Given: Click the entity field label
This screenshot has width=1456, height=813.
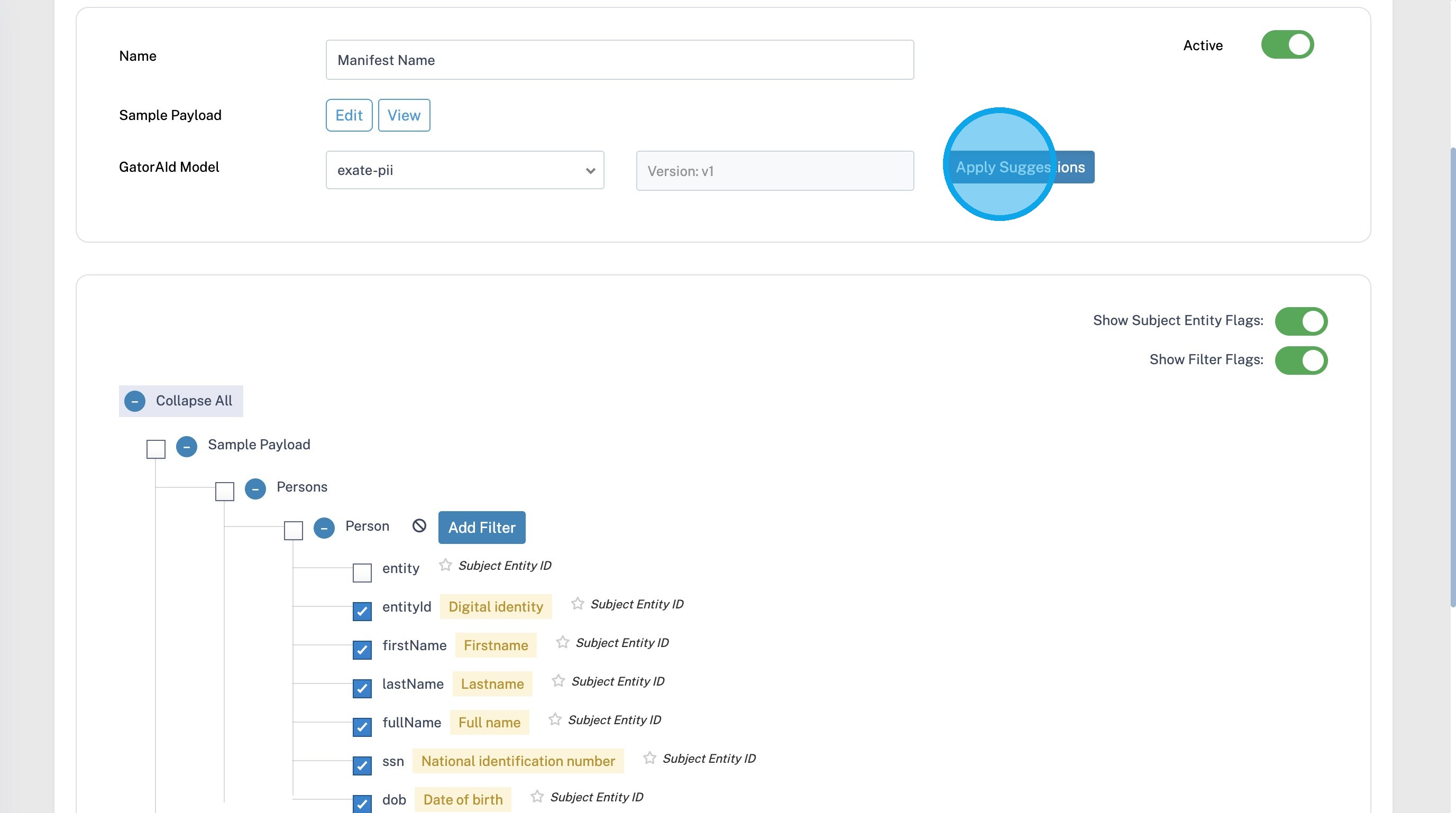Looking at the screenshot, I should [x=401, y=568].
